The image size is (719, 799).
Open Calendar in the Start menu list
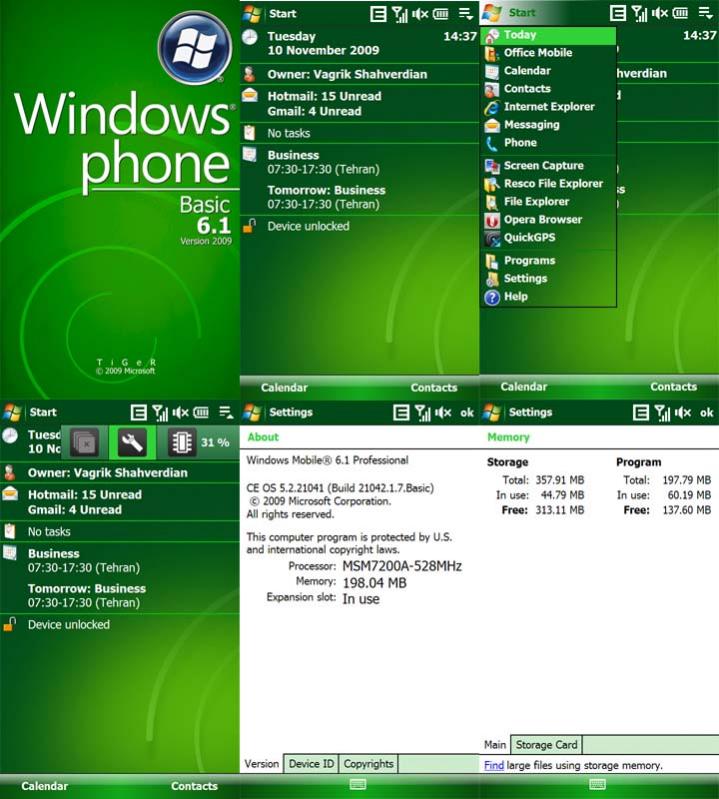point(548,70)
